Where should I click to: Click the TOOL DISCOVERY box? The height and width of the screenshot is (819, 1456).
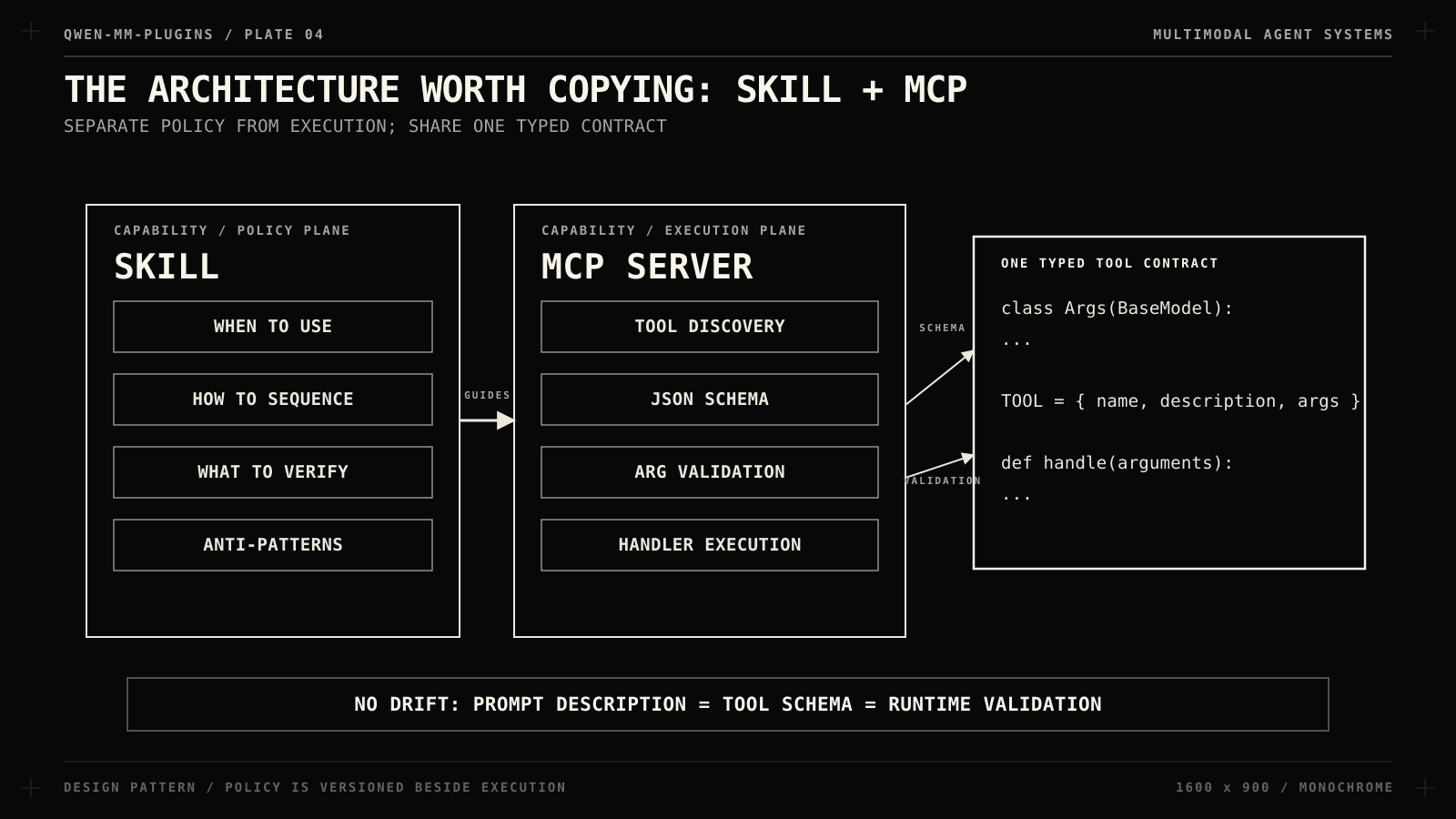point(710,327)
